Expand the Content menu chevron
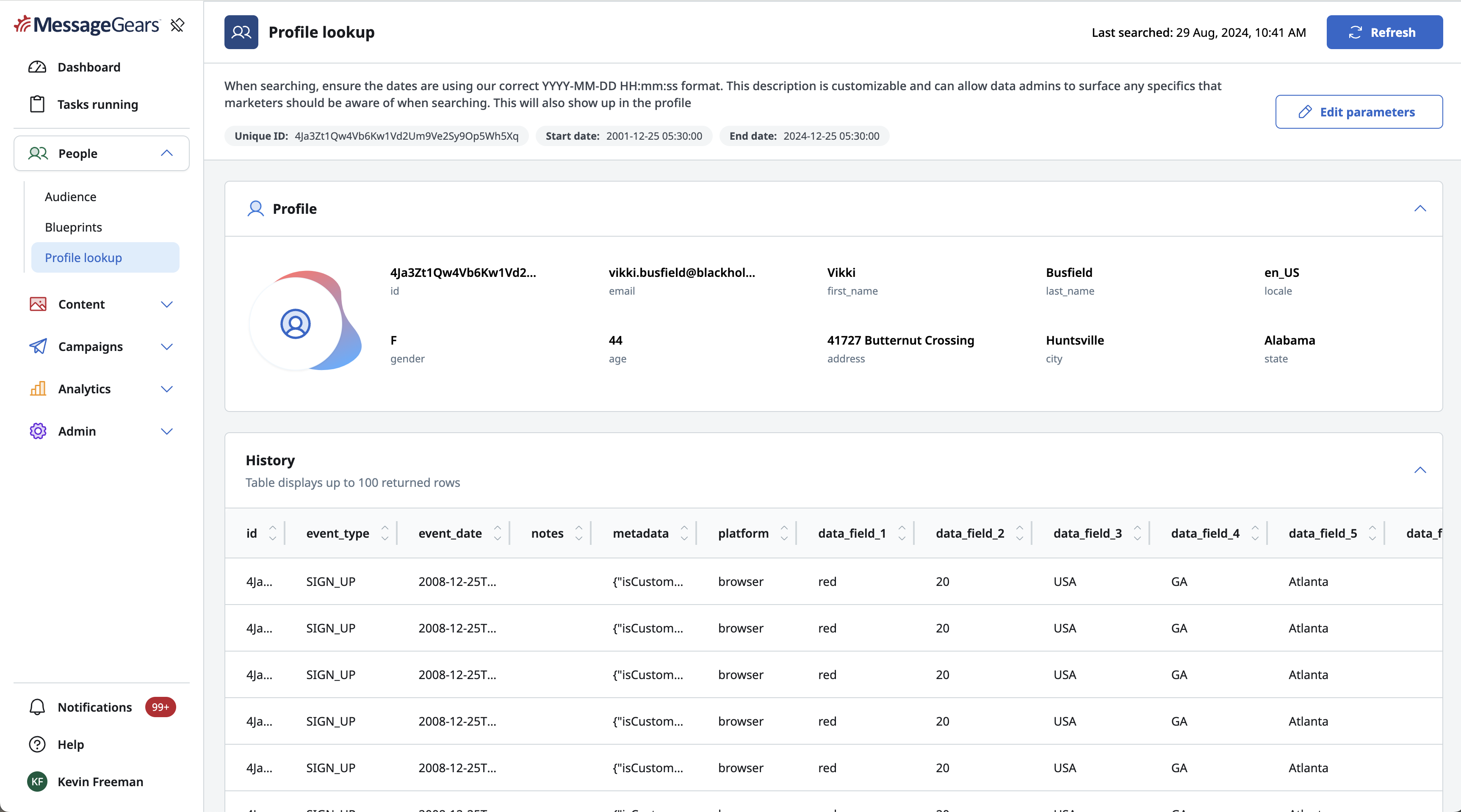Screen dimensions: 1461x812 167,304
